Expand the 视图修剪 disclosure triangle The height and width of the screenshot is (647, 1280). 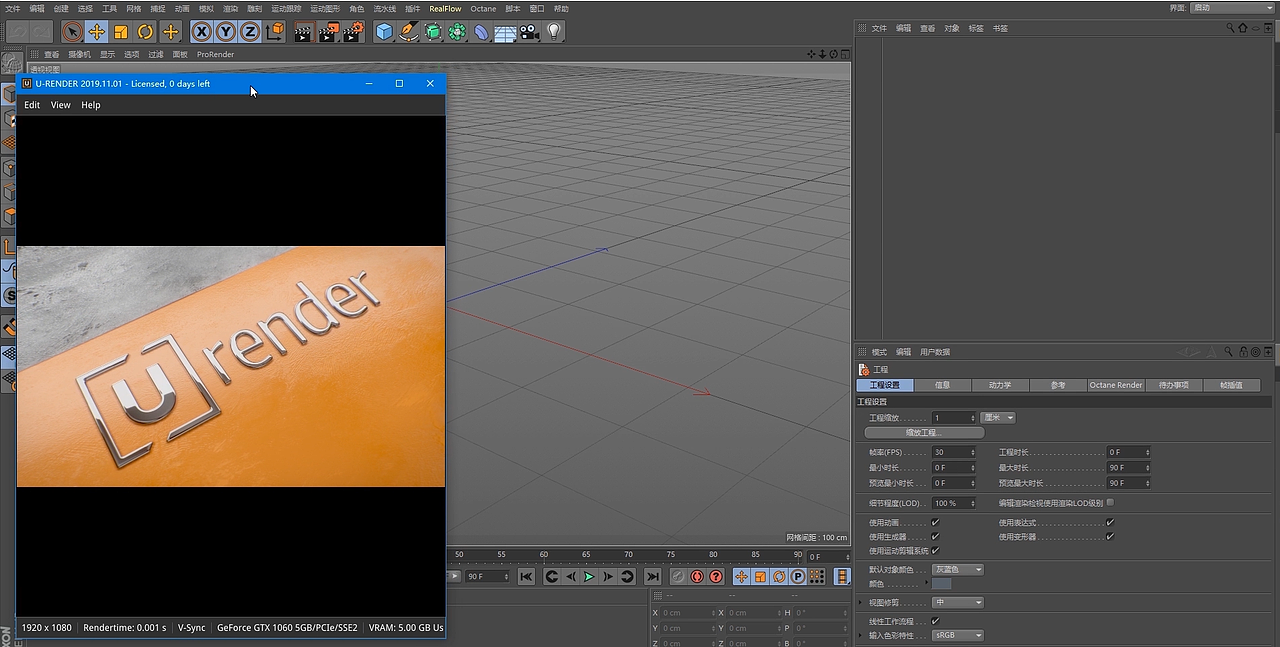pyautogui.click(x=862, y=603)
